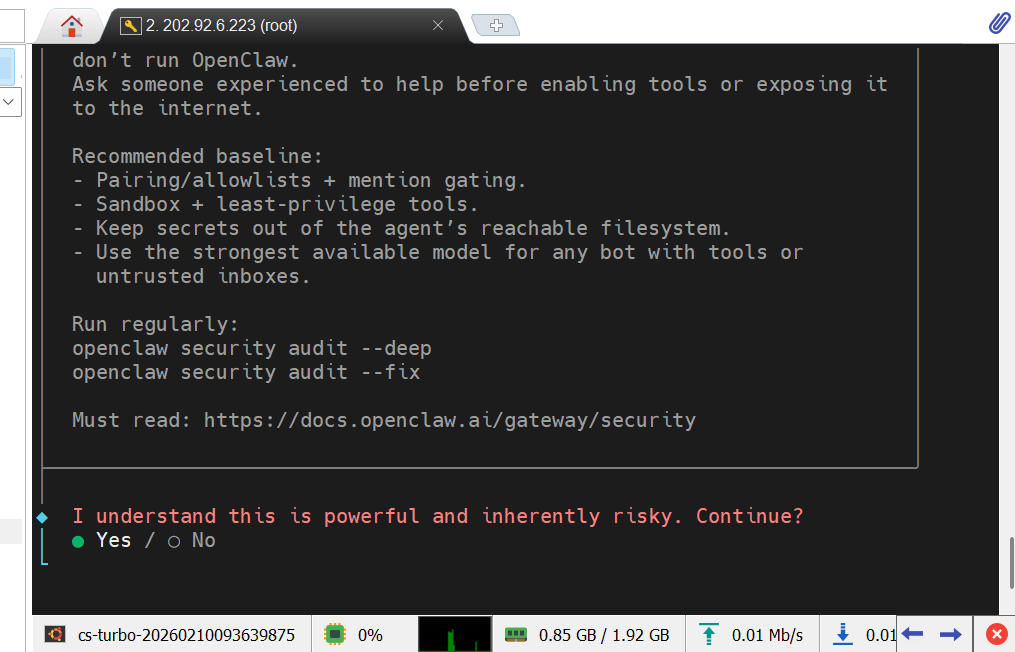Click the green upload arrow icon
Image resolution: width=1015 pixels, height=652 pixels.
pyautogui.click(x=709, y=634)
